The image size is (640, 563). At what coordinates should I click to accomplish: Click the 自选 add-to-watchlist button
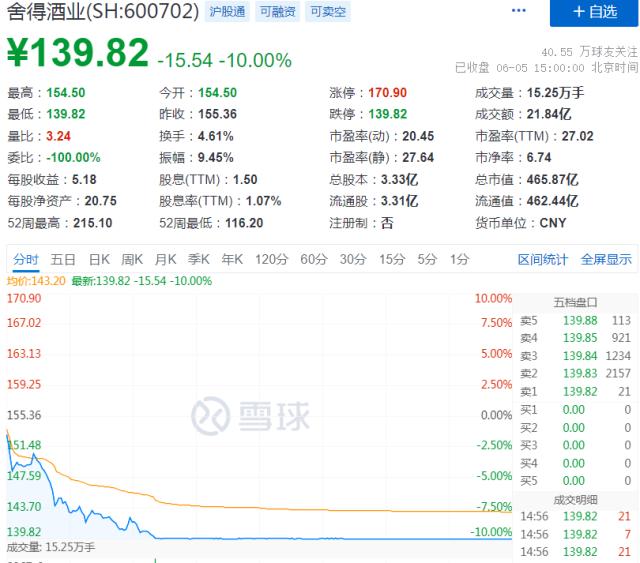(594, 12)
